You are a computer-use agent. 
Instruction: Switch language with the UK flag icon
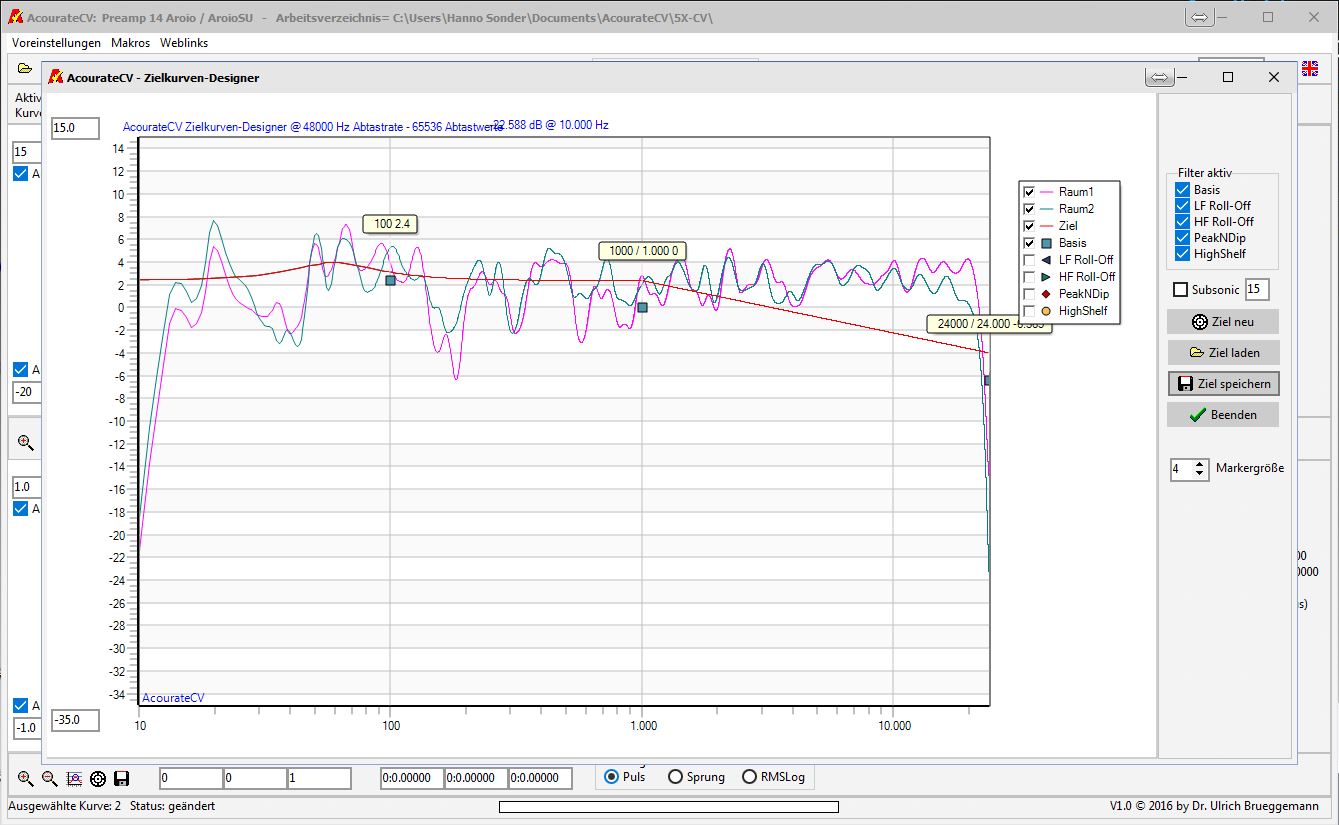[x=1309, y=68]
